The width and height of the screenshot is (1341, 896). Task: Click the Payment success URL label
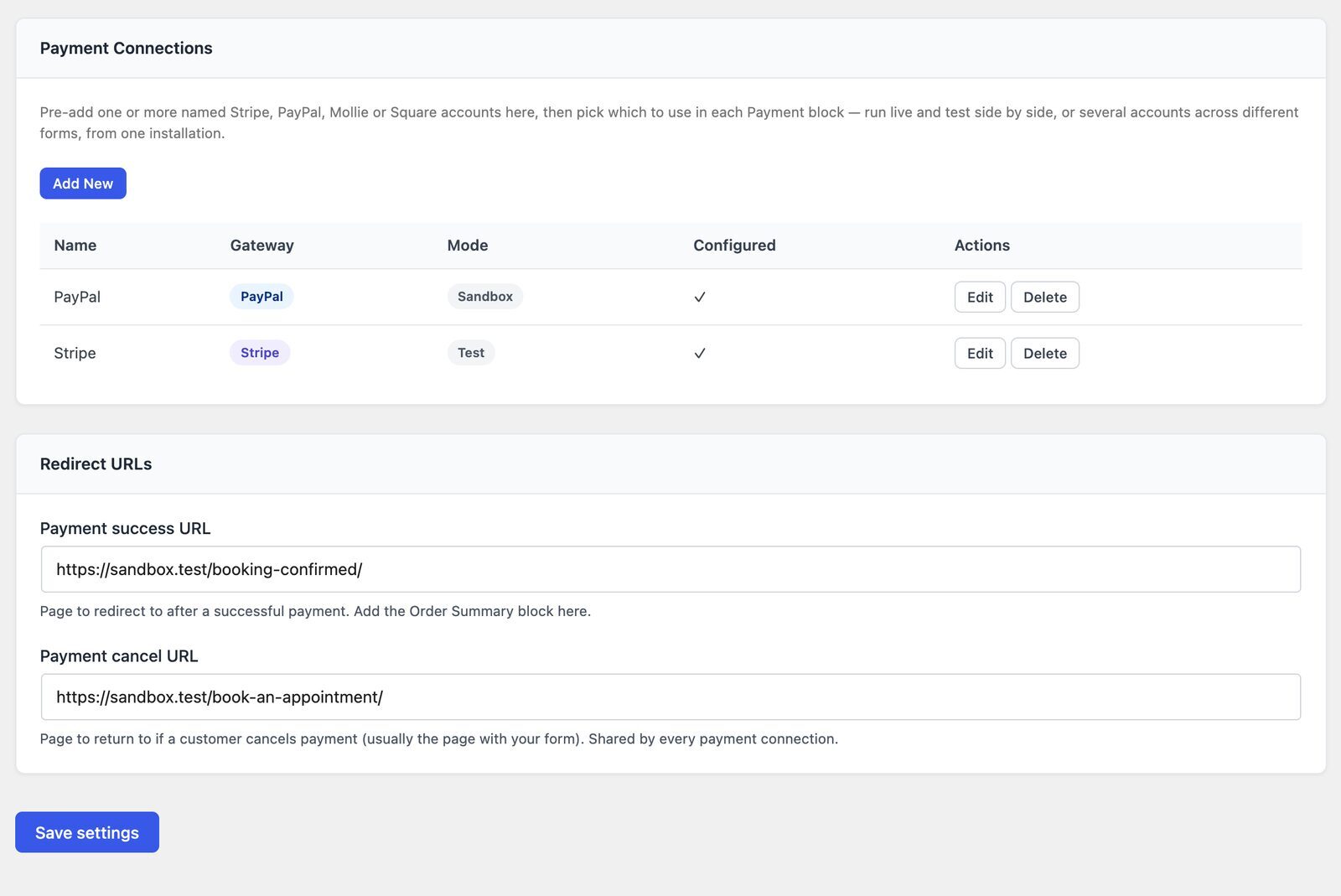click(x=126, y=529)
